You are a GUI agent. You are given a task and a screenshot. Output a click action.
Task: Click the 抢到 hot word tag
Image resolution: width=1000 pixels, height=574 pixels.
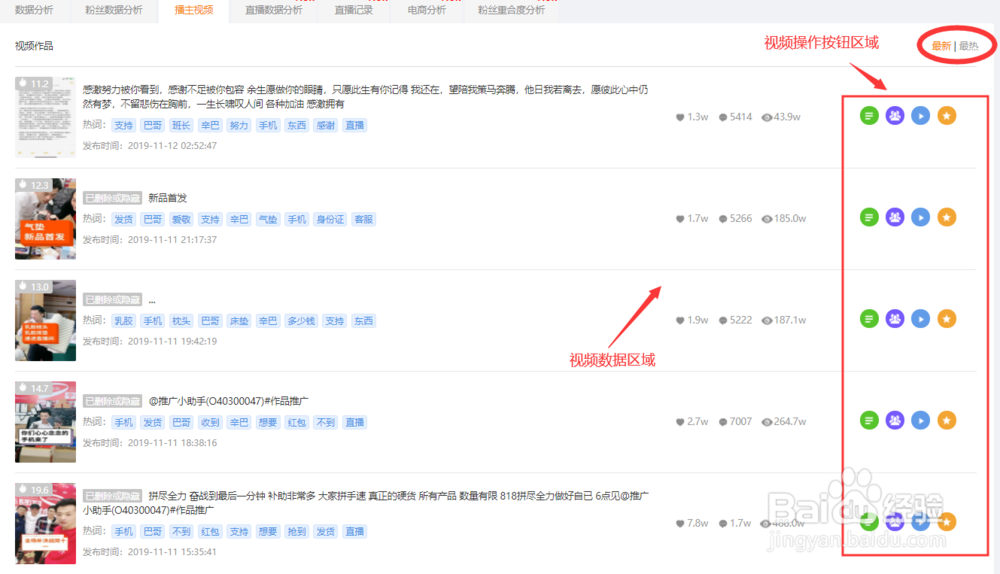click(x=297, y=531)
